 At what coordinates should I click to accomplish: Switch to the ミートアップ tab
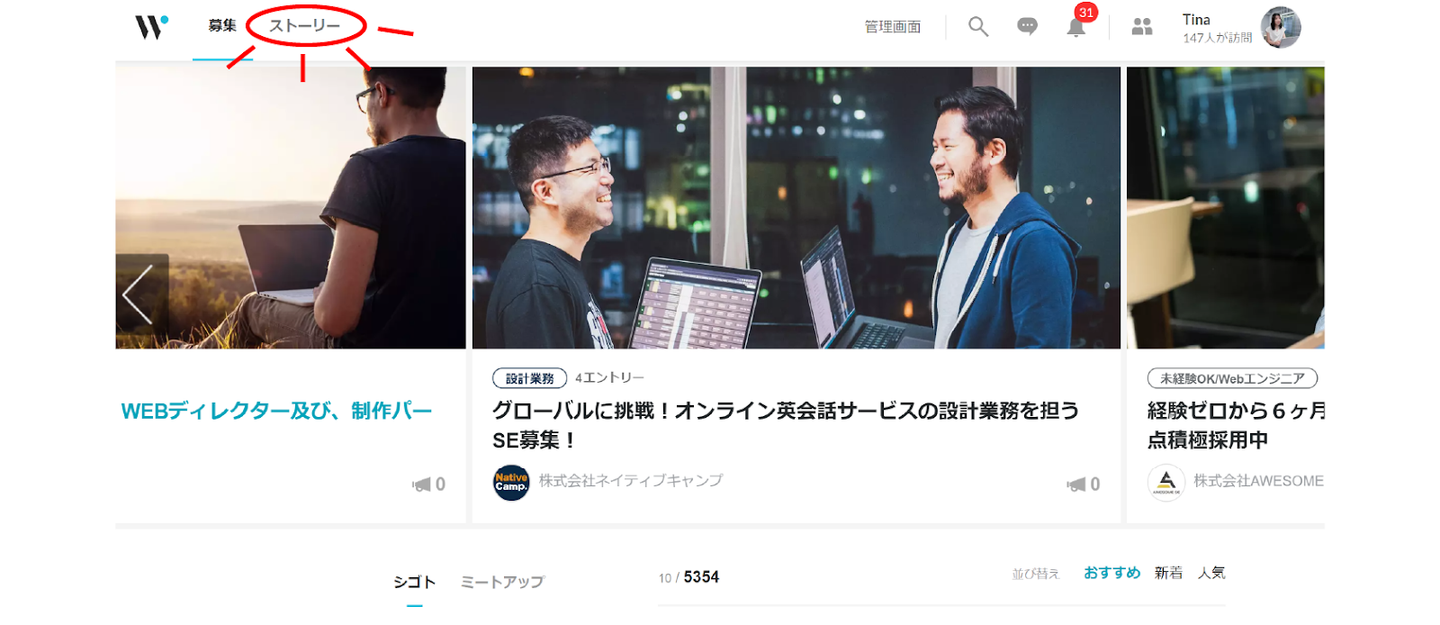point(502,582)
